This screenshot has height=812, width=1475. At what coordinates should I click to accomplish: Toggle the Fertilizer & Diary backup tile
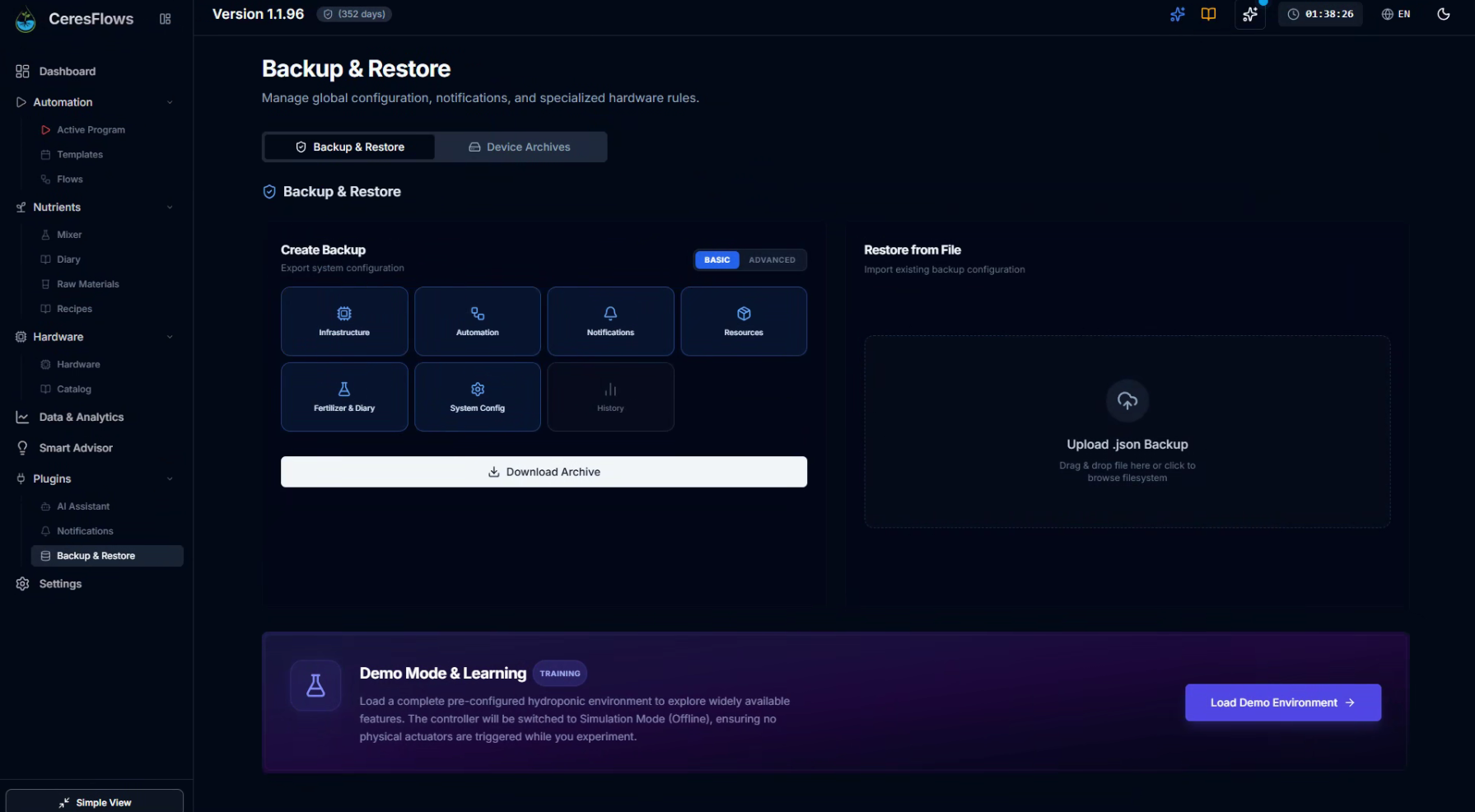344,397
